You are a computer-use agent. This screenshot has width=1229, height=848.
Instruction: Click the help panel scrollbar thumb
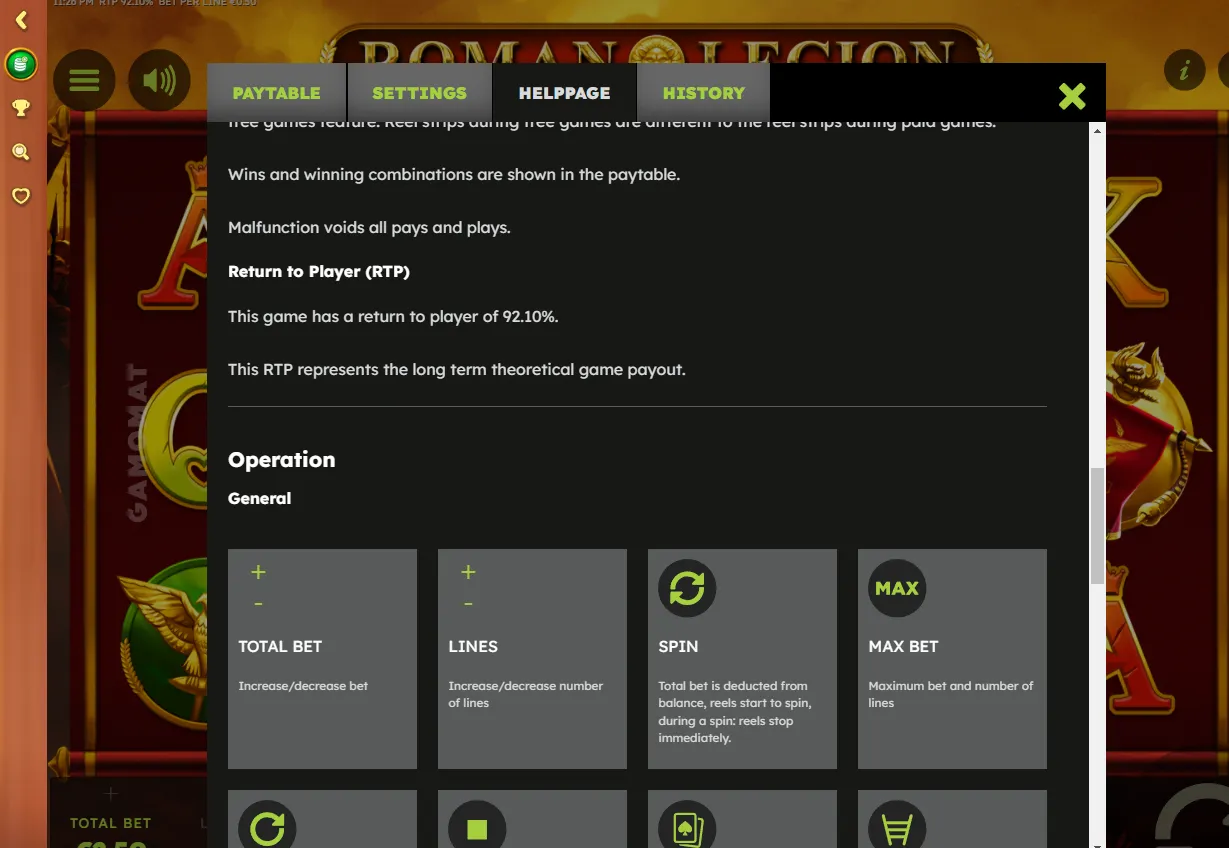coord(1097,526)
